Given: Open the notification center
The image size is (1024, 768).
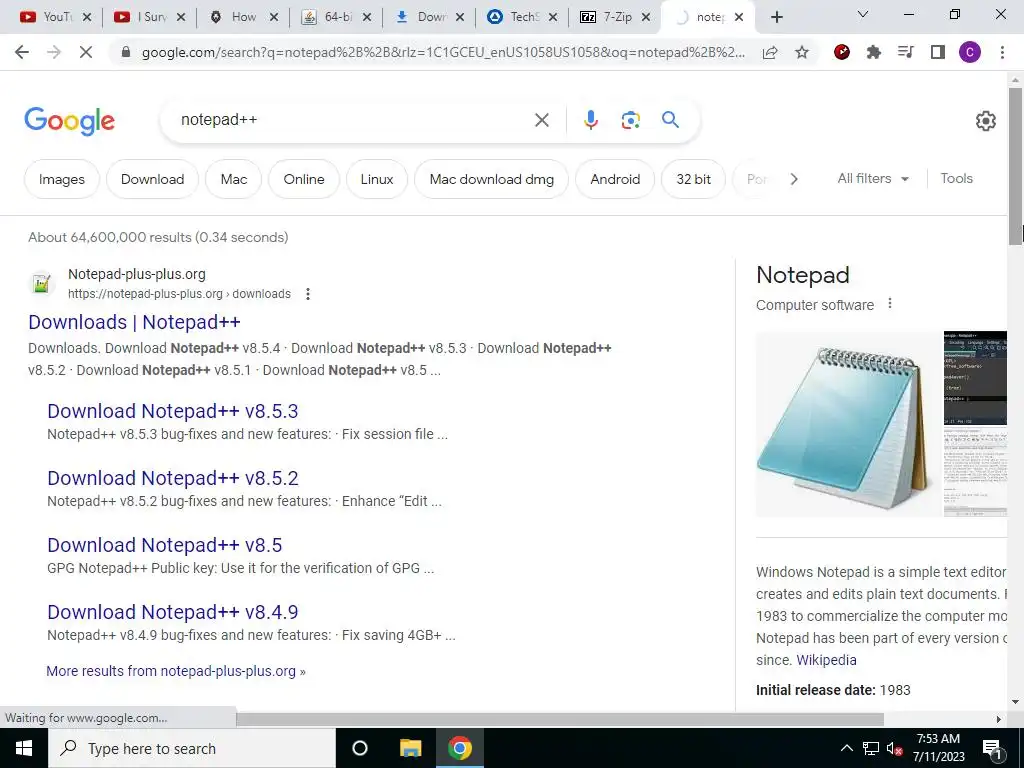Looking at the screenshot, I should (x=993, y=748).
